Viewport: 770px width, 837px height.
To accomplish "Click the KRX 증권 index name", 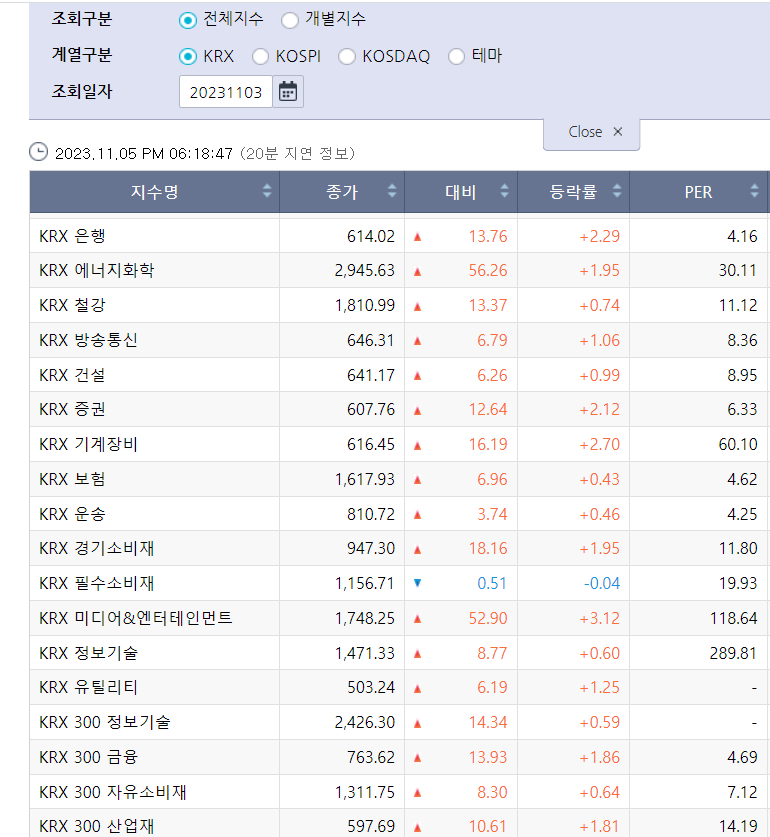I will [72, 409].
